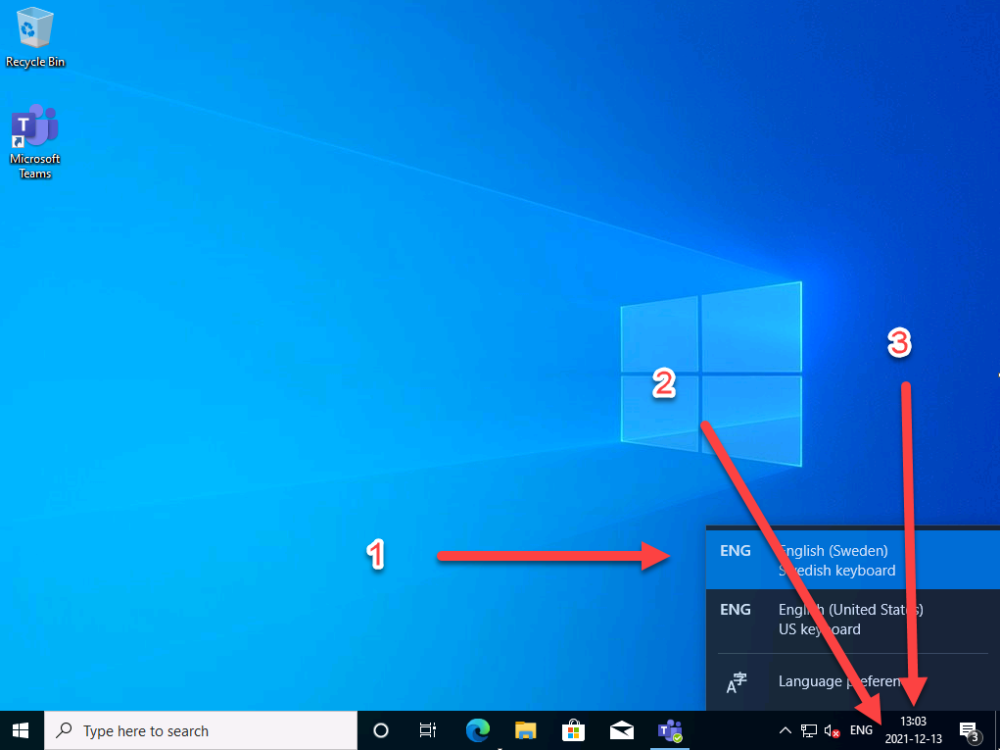Open the clock showing 13:03
Screen dimensions: 1000x750
pos(913,730)
